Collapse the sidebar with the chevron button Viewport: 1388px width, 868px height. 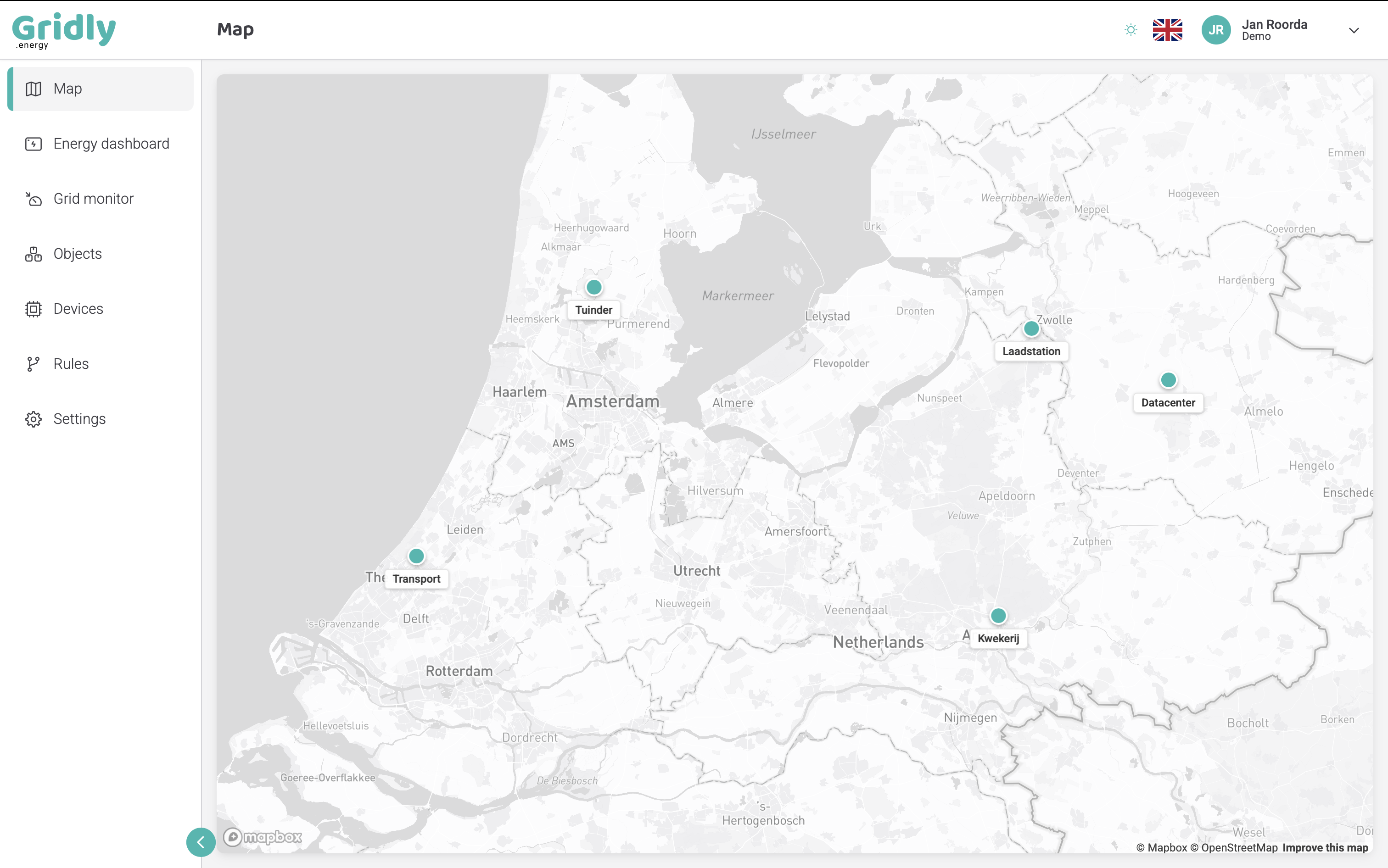click(201, 841)
